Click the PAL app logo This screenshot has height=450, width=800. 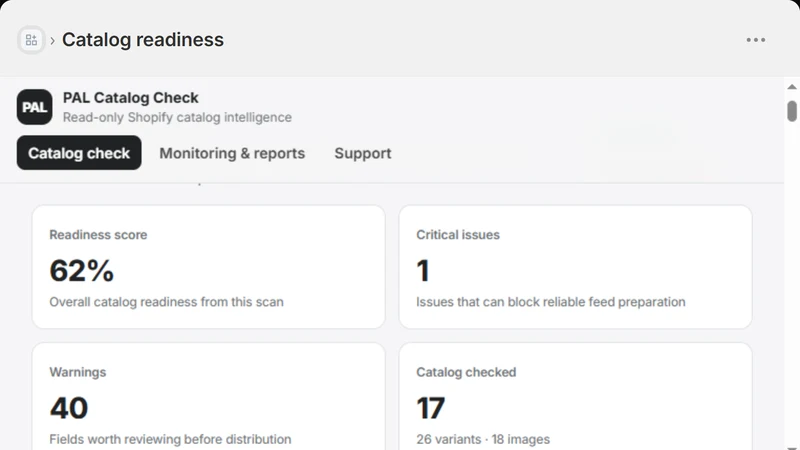click(x=35, y=107)
